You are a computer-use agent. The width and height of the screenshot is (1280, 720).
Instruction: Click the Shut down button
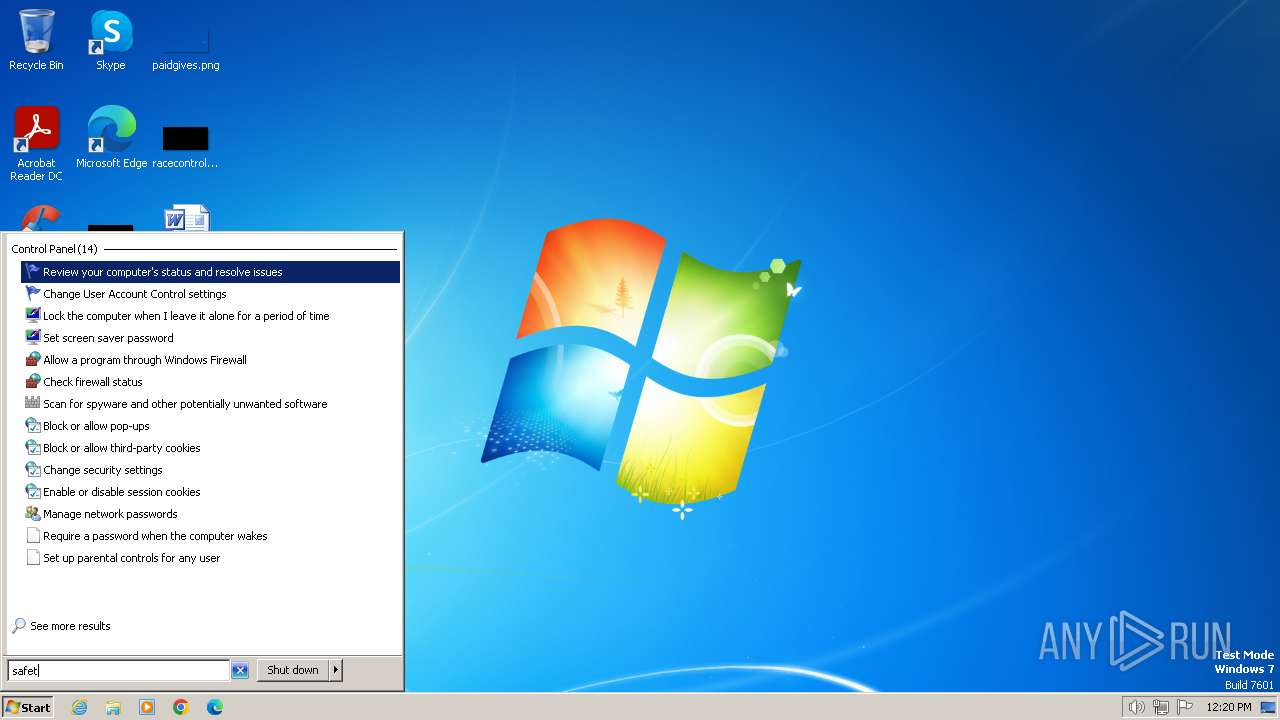point(292,670)
